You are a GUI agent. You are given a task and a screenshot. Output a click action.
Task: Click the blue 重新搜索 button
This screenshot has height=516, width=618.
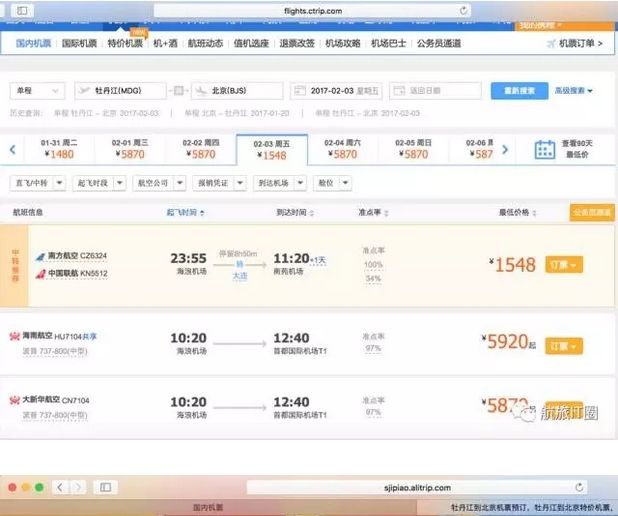[519, 91]
